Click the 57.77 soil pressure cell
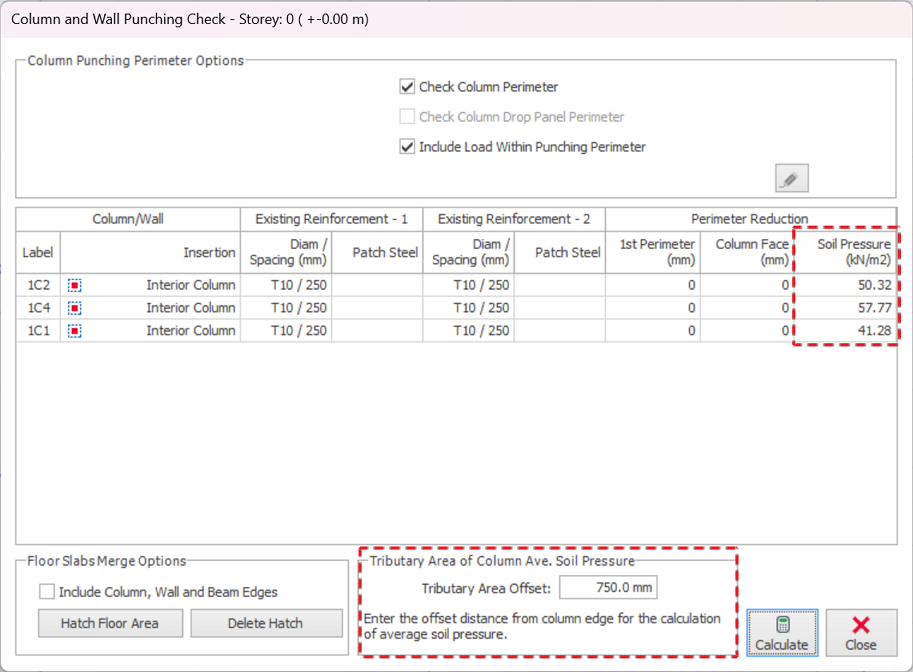Image resolution: width=913 pixels, height=672 pixels. (x=846, y=308)
